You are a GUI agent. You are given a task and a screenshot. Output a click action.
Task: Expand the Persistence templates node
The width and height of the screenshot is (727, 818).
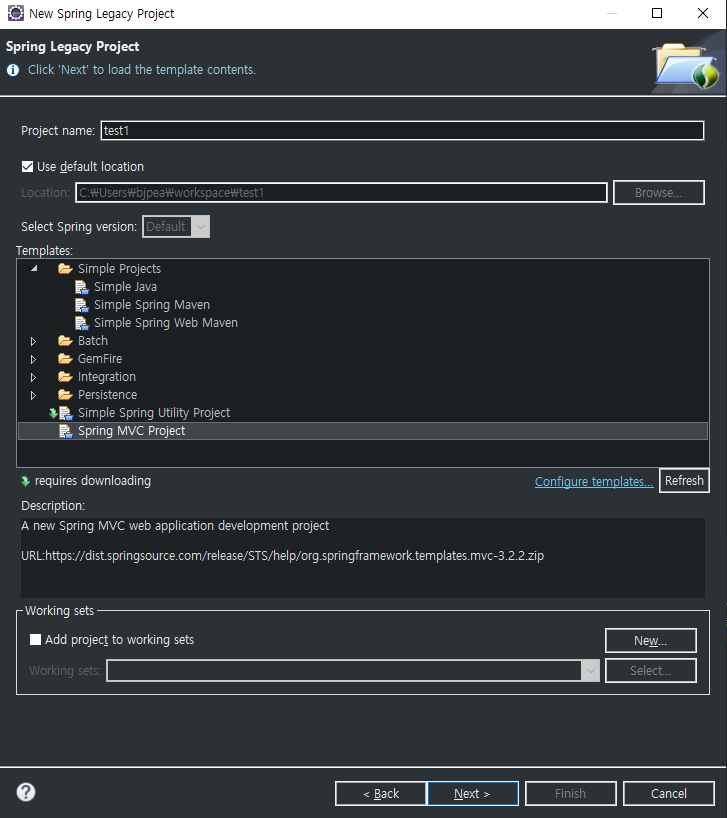[x=33, y=395]
